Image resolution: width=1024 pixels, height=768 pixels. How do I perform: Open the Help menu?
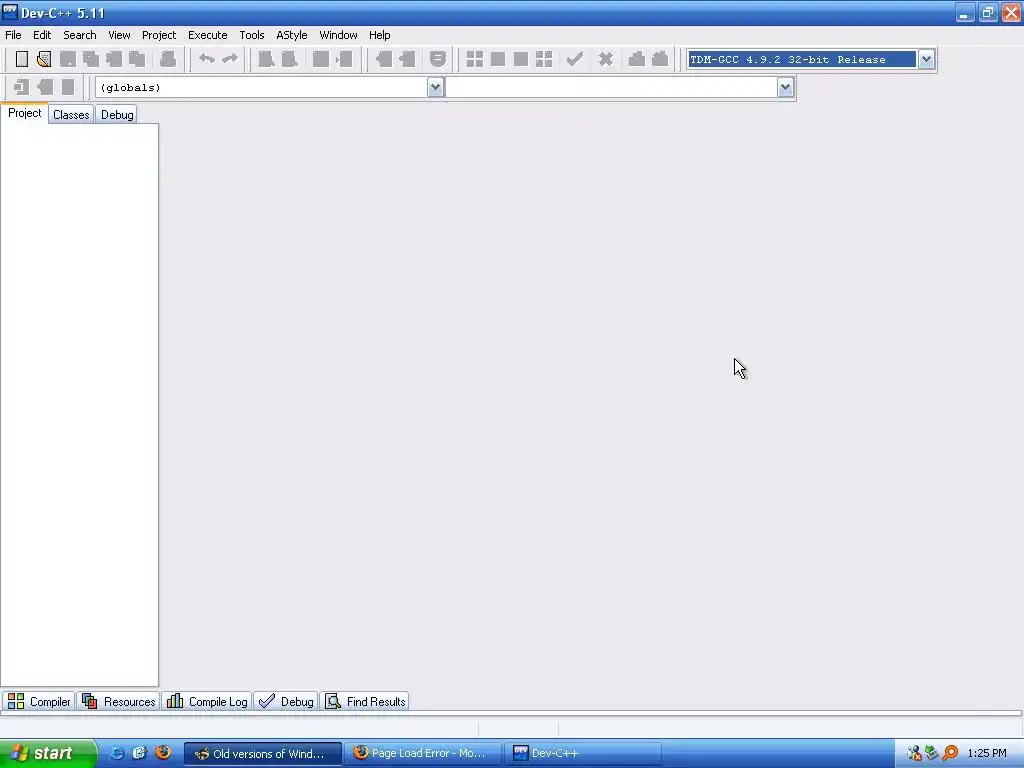(x=379, y=35)
